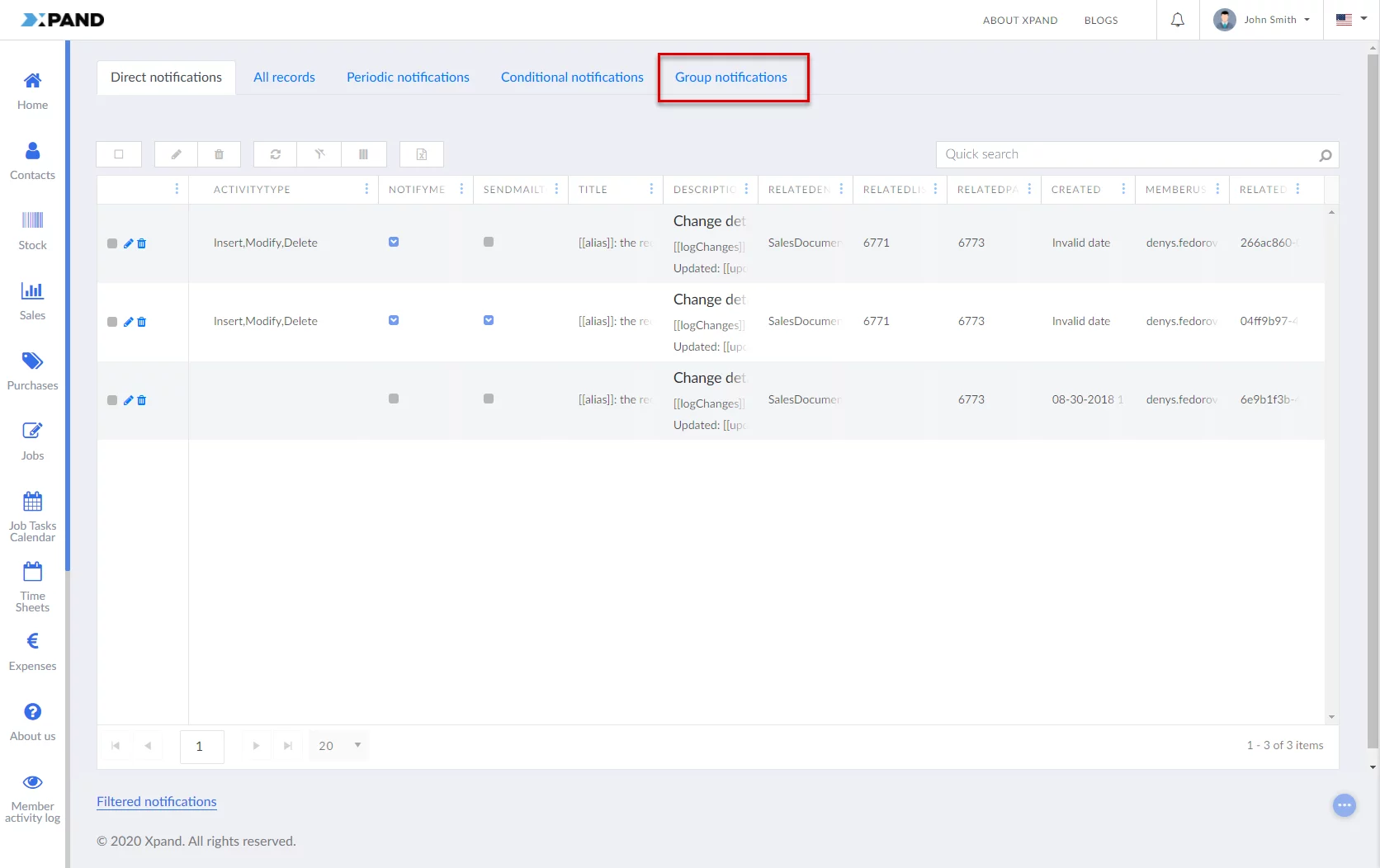The image size is (1380, 868).
Task: Open the language flag dropdown
Action: 1351,20
